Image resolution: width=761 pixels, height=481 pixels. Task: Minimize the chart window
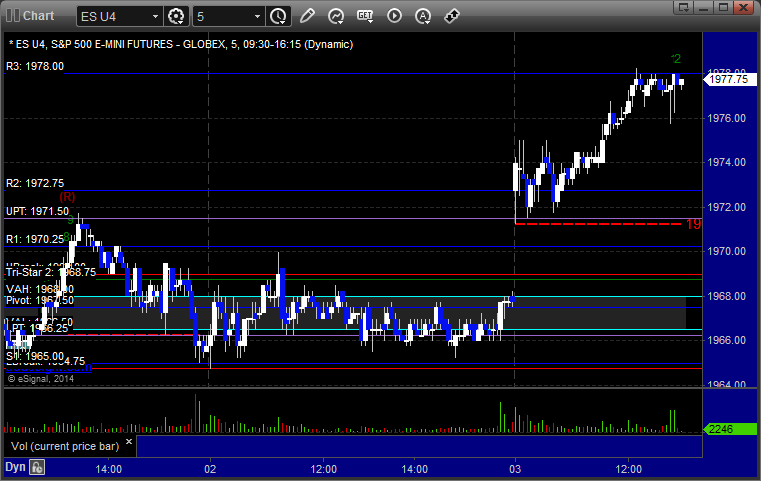point(704,7)
